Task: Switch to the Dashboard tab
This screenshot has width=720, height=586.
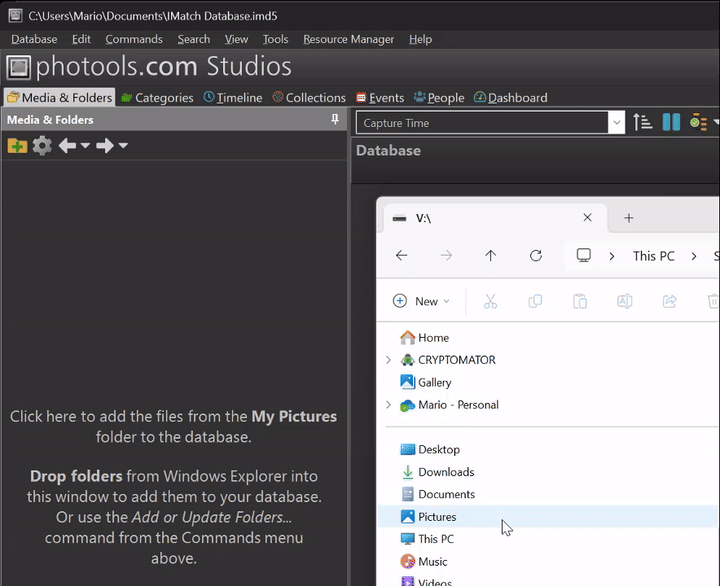Action: (511, 97)
